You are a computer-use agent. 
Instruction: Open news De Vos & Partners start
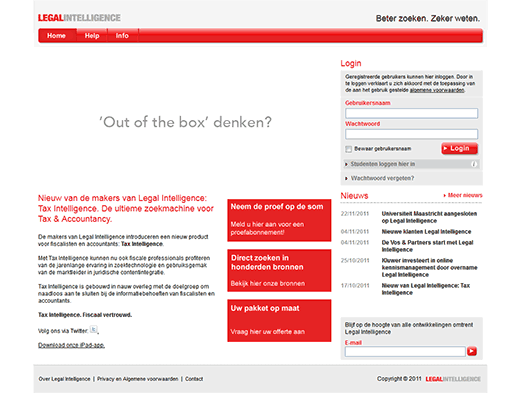(x=427, y=246)
